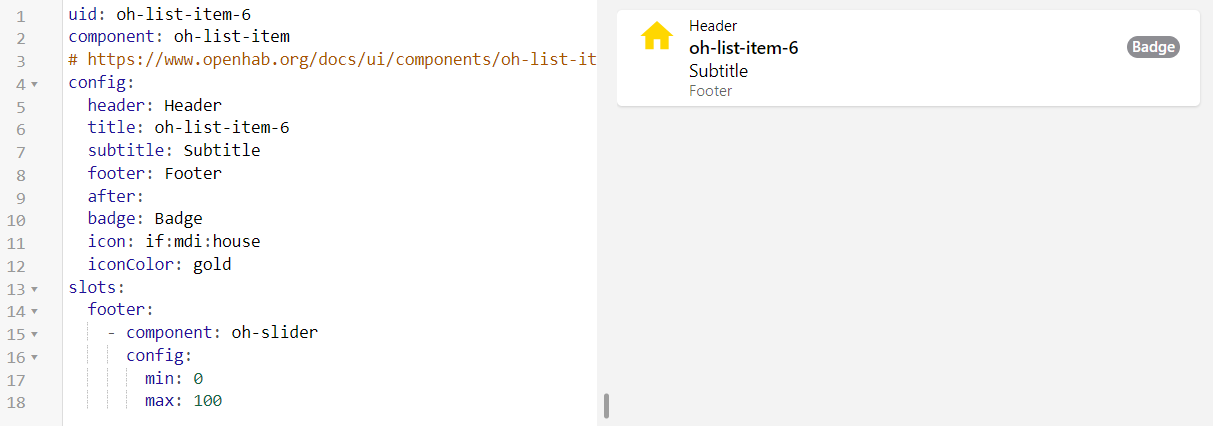
Task: Click the gold house icon in preview
Action: pos(657,36)
